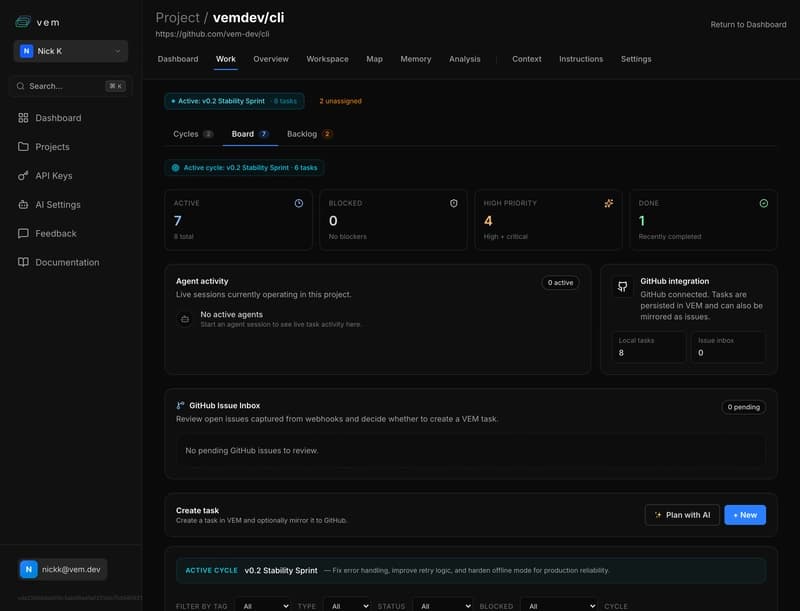Open the FILTER BY TAG dropdown
Viewport: 800px width, 611px height.
pos(263,606)
